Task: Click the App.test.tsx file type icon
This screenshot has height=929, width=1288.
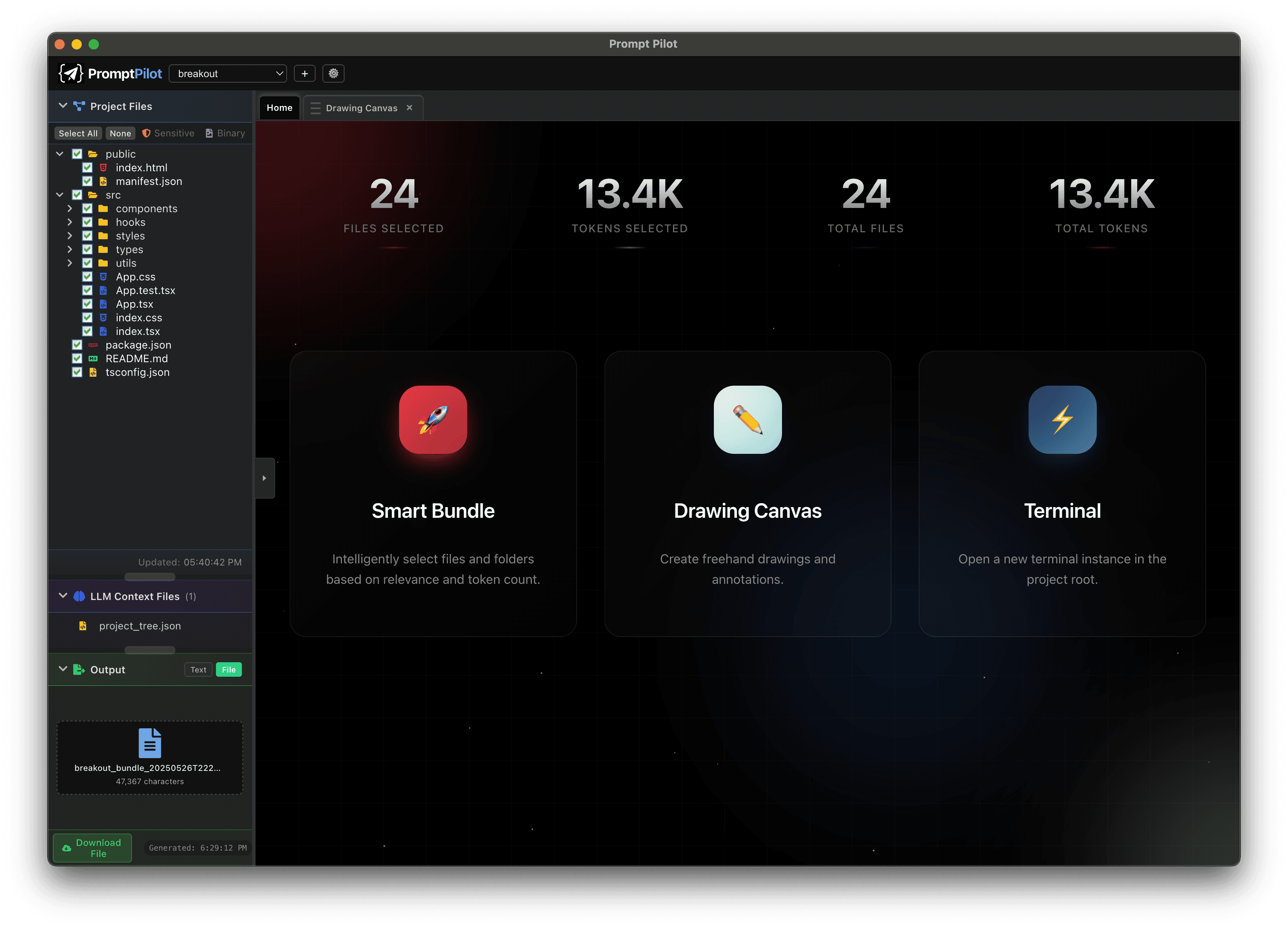Action: point(103,290)
